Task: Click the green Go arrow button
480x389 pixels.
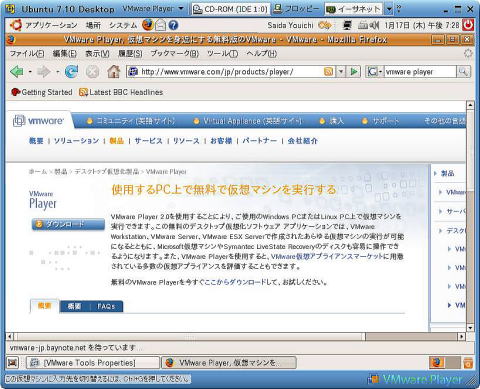Action: [x=354, y=72]
